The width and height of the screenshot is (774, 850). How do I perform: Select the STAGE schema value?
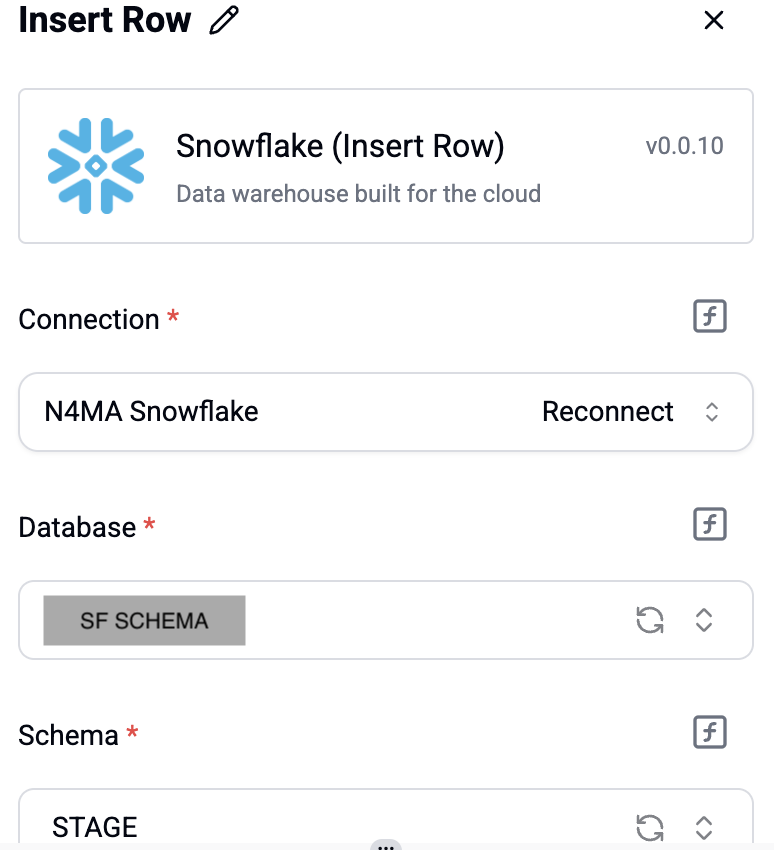point(95,827)
